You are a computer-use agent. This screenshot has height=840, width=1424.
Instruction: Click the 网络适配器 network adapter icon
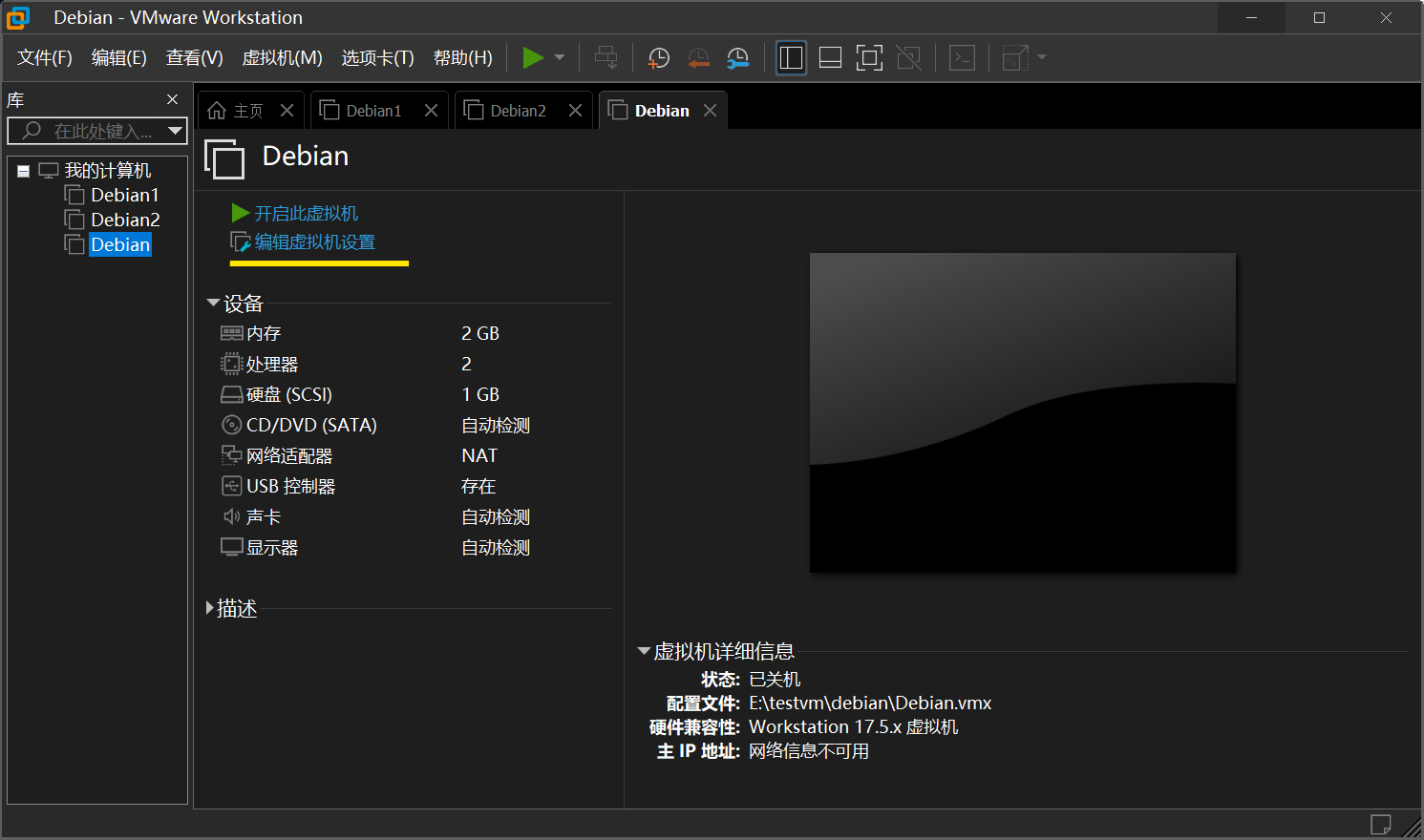[231, 455]
